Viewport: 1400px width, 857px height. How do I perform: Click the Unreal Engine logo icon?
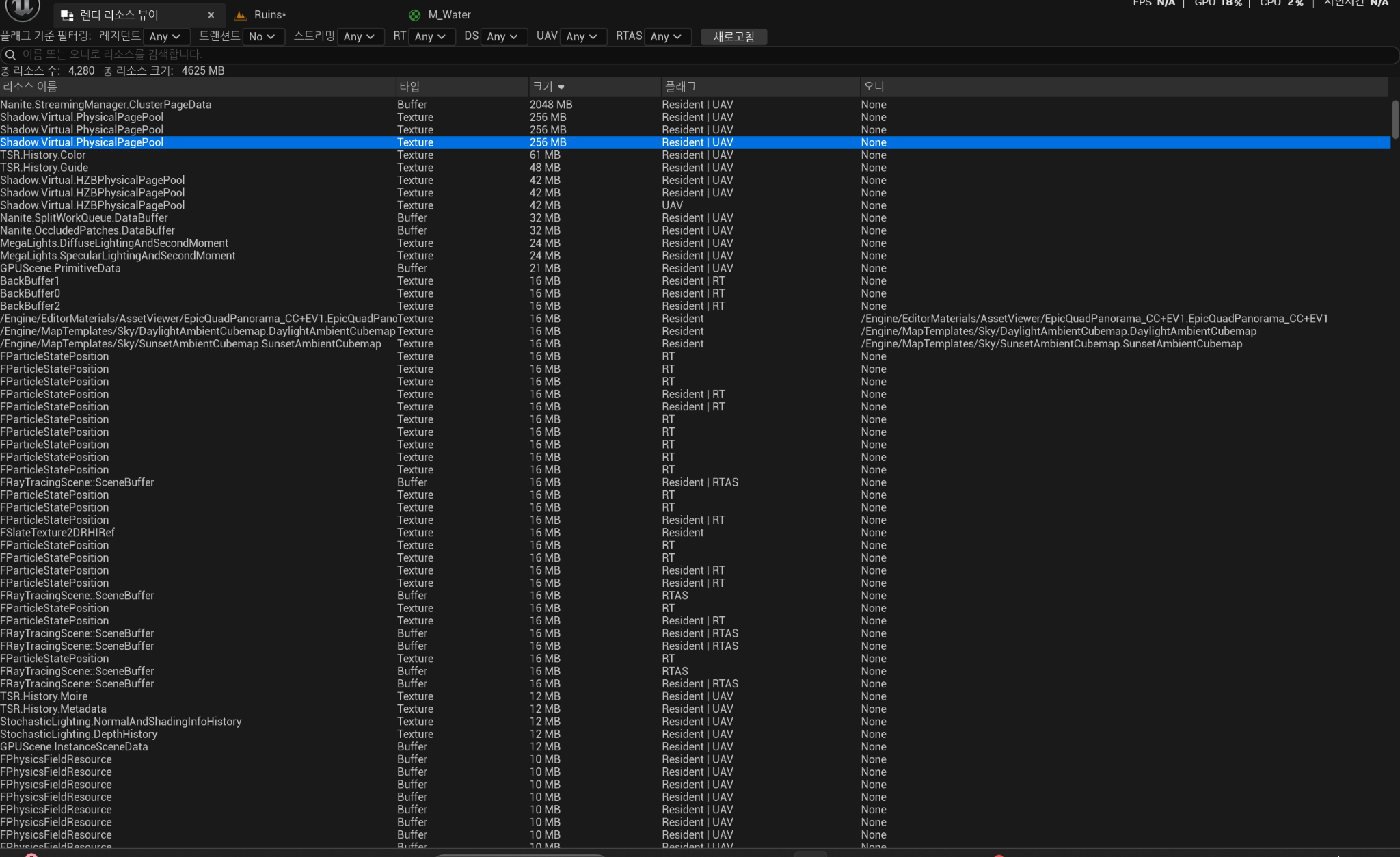coord(23,8)
